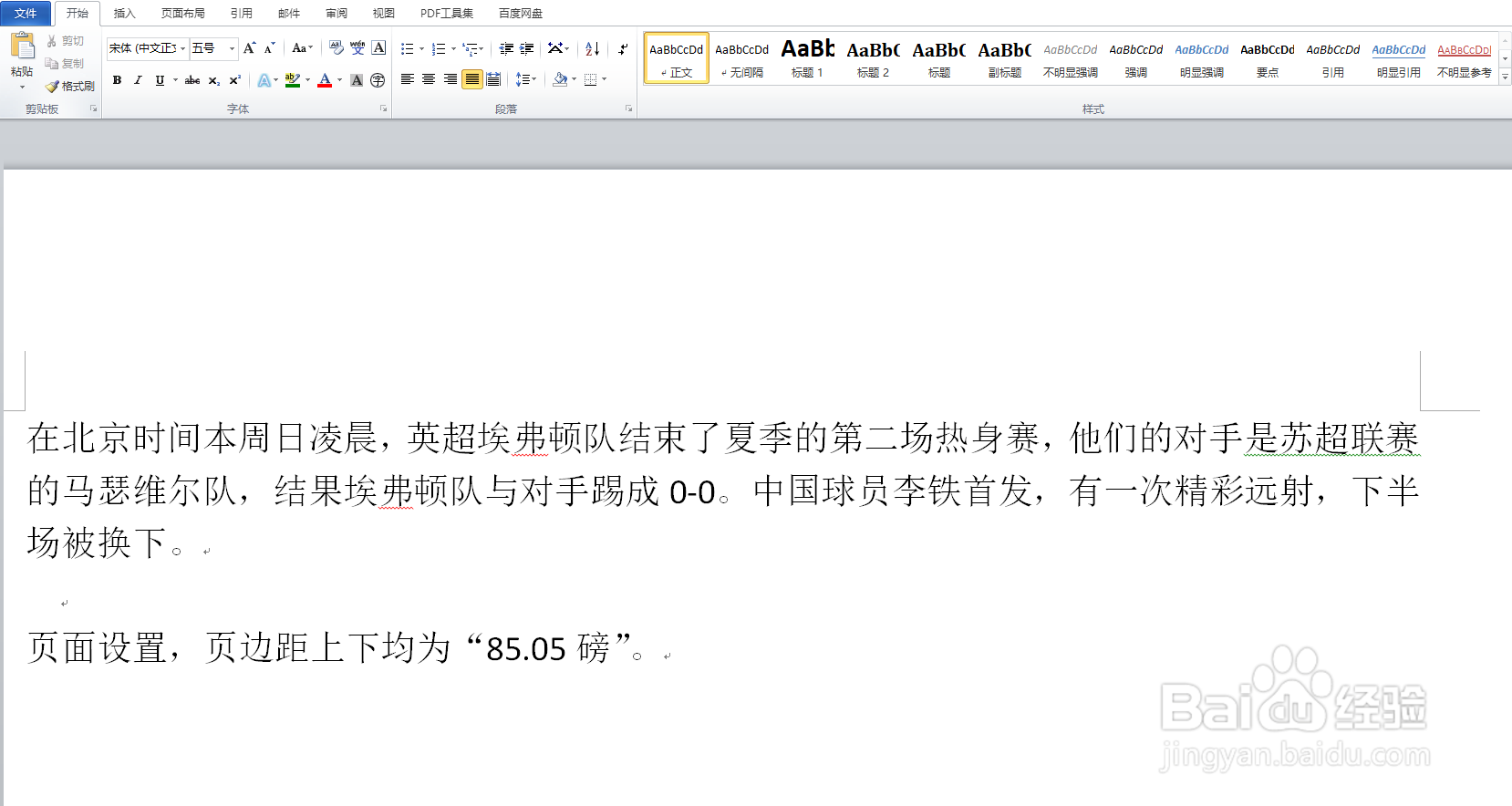
Task: Click the Paste clipboard icon
Action: coord(22,46)
